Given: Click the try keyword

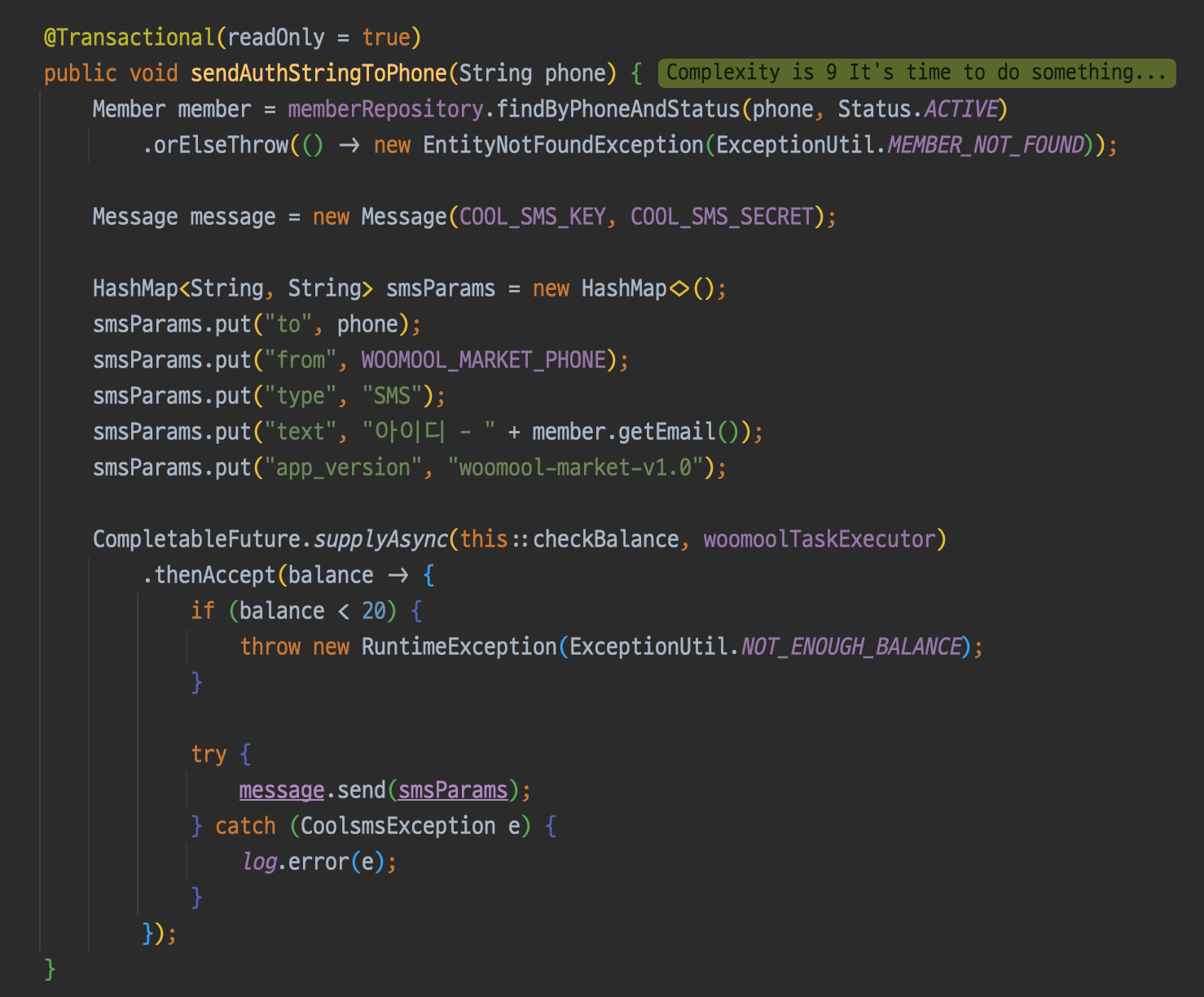Looking at the screenshot, I should [x=209, y=754].
